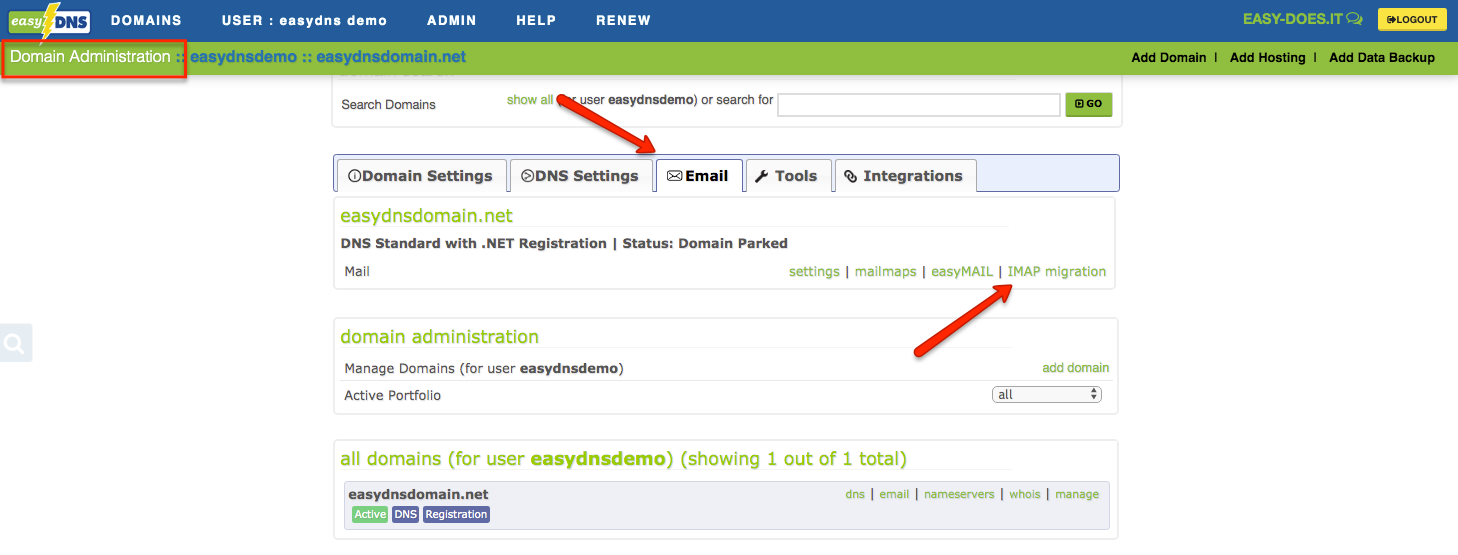Open the mailmaps link

885,272
